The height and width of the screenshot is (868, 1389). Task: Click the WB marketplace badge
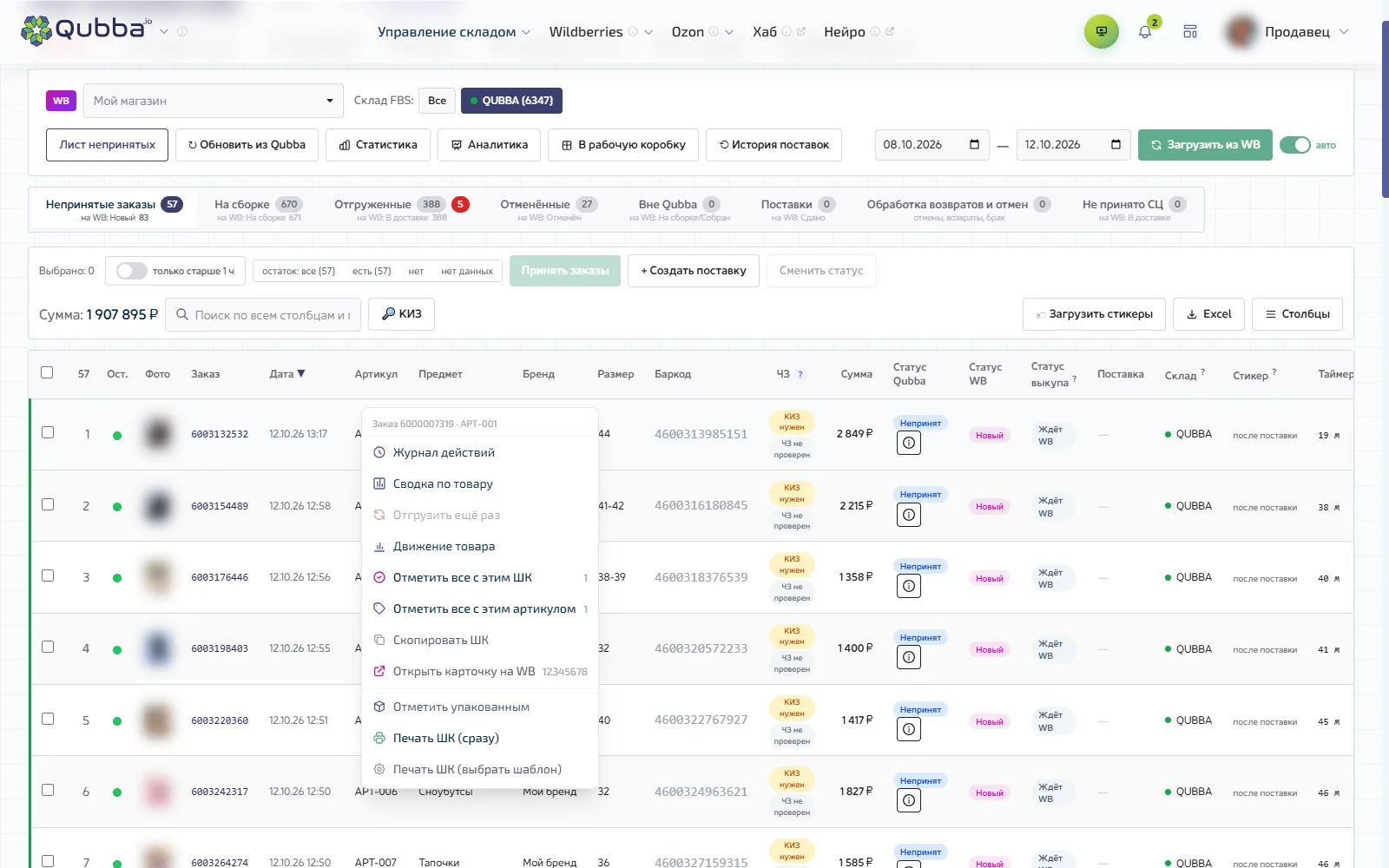coord(61,101)
